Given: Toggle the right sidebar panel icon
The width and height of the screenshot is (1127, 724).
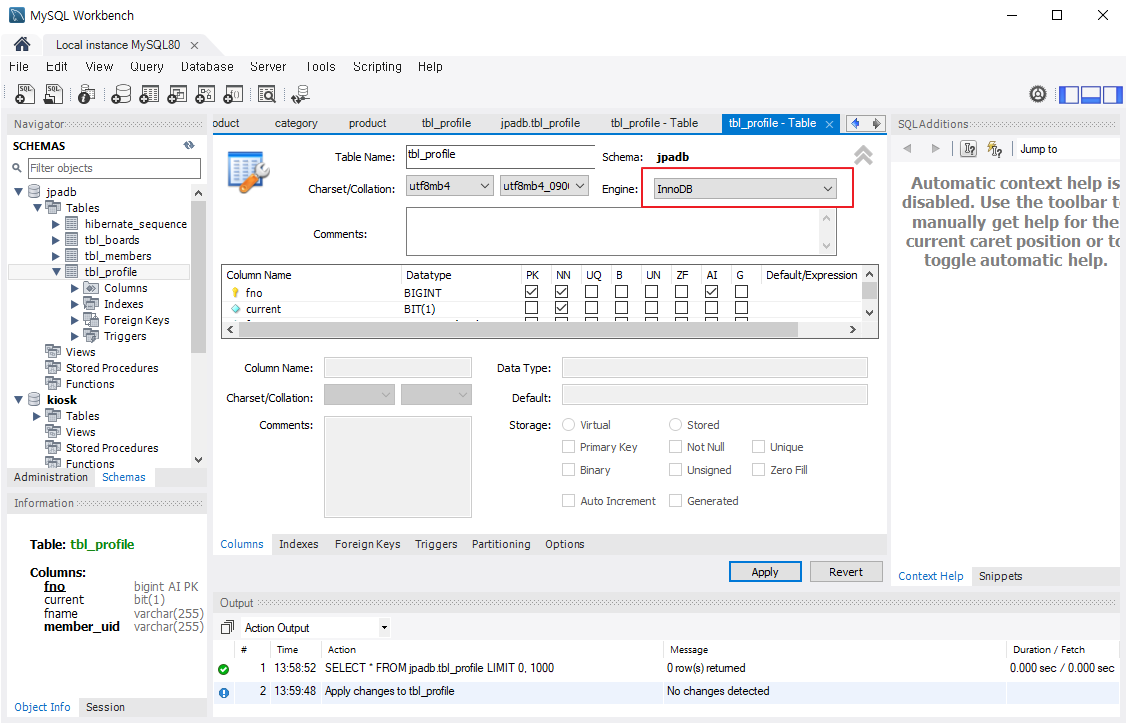Looking at the screenshot, I should 1113,94.
